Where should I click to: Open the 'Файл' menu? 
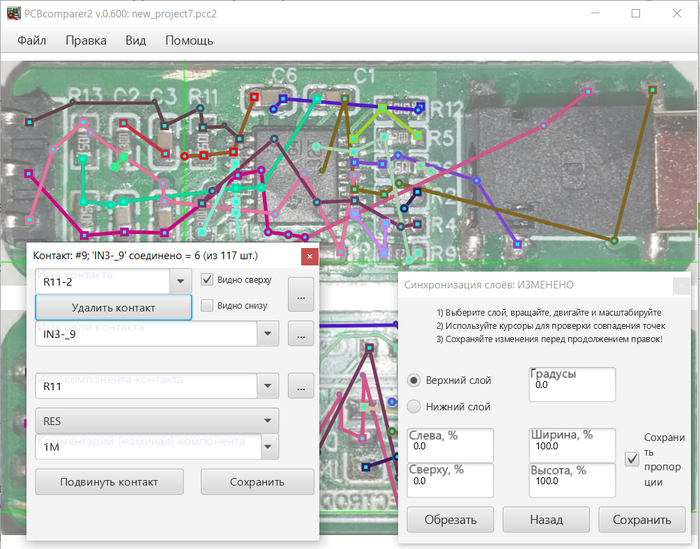coord(31,41)
